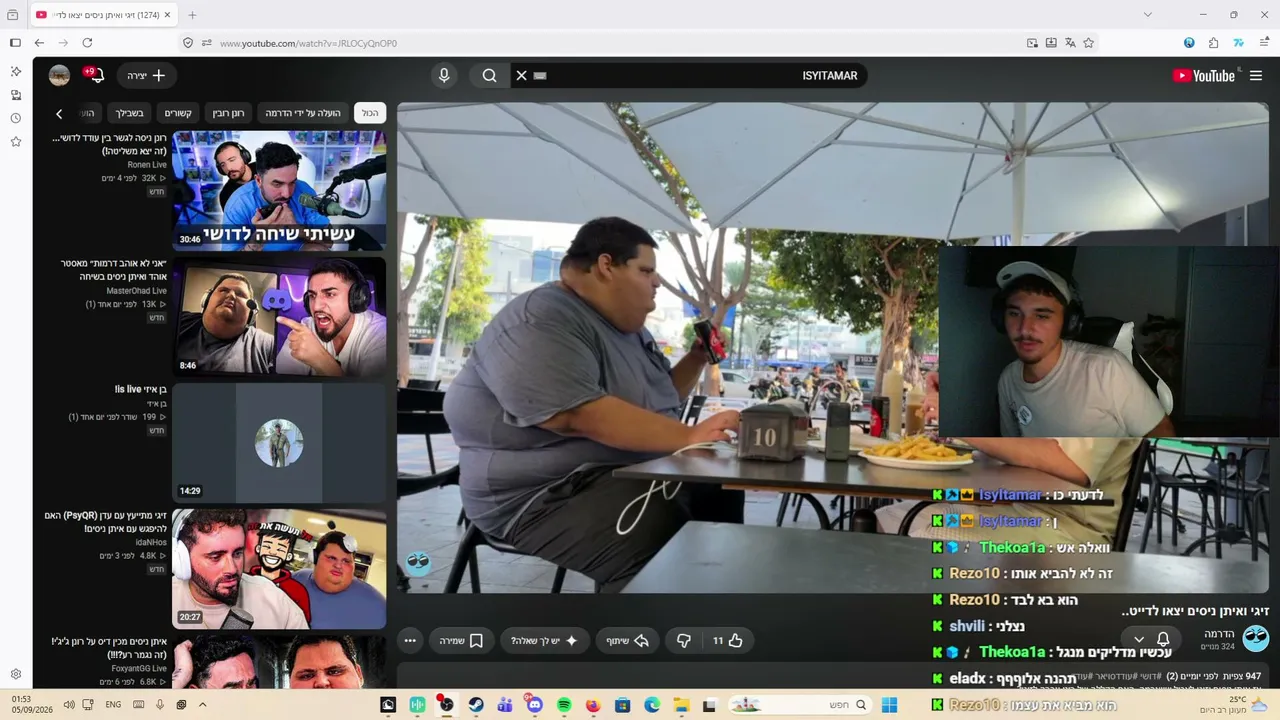Select the 'בשבילך' filter chip
Screen dimensions: 1280x720
pos(129,113)
